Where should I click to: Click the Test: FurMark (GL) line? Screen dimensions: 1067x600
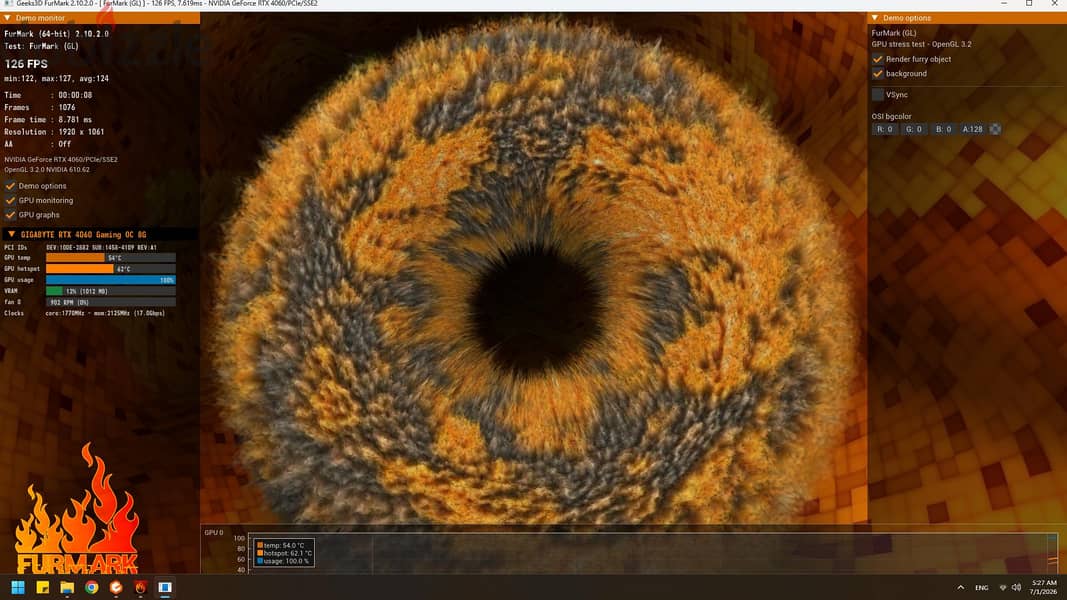point(42,46)
